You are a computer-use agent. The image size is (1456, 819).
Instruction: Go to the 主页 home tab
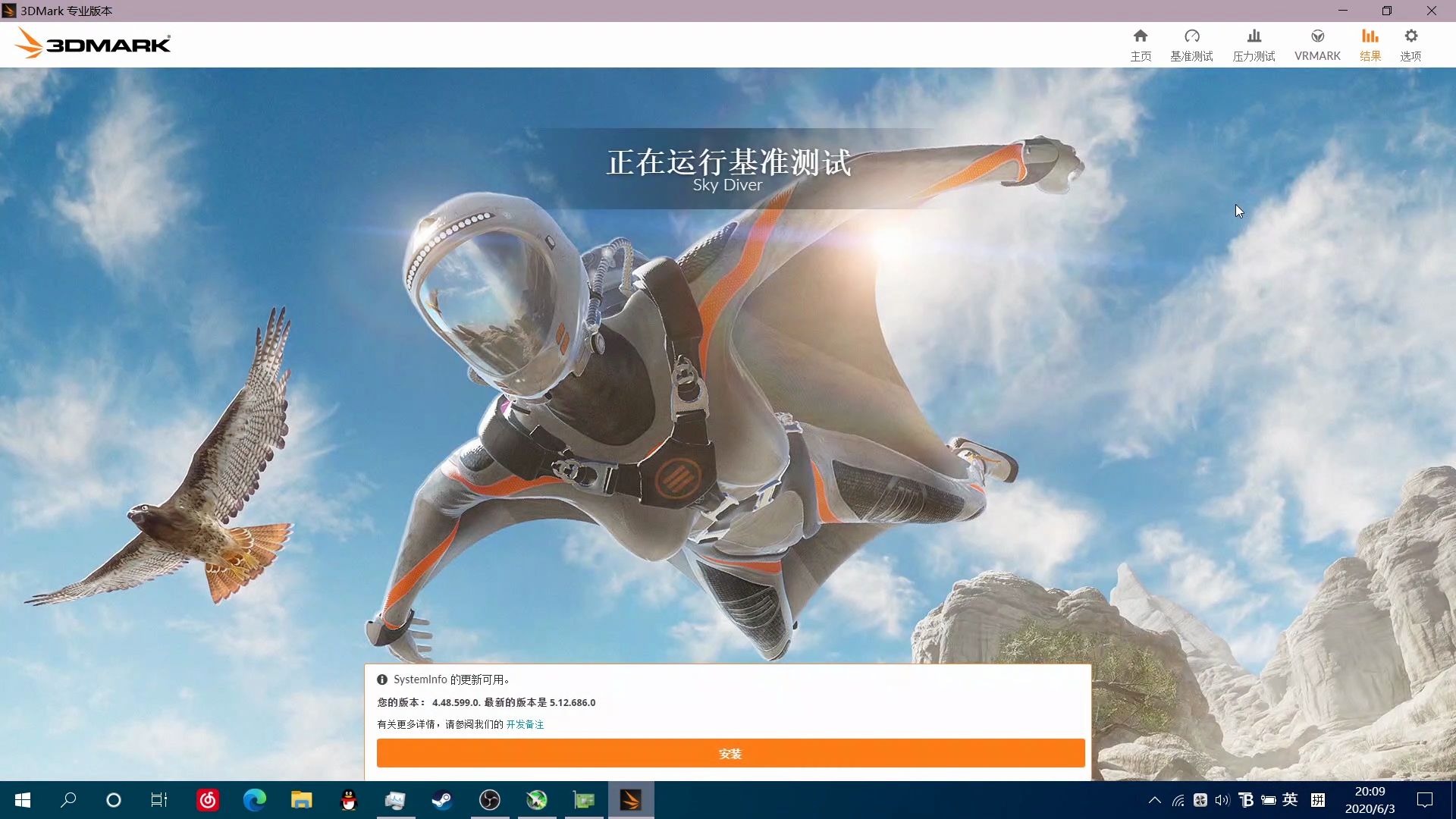pos(1141,45)
